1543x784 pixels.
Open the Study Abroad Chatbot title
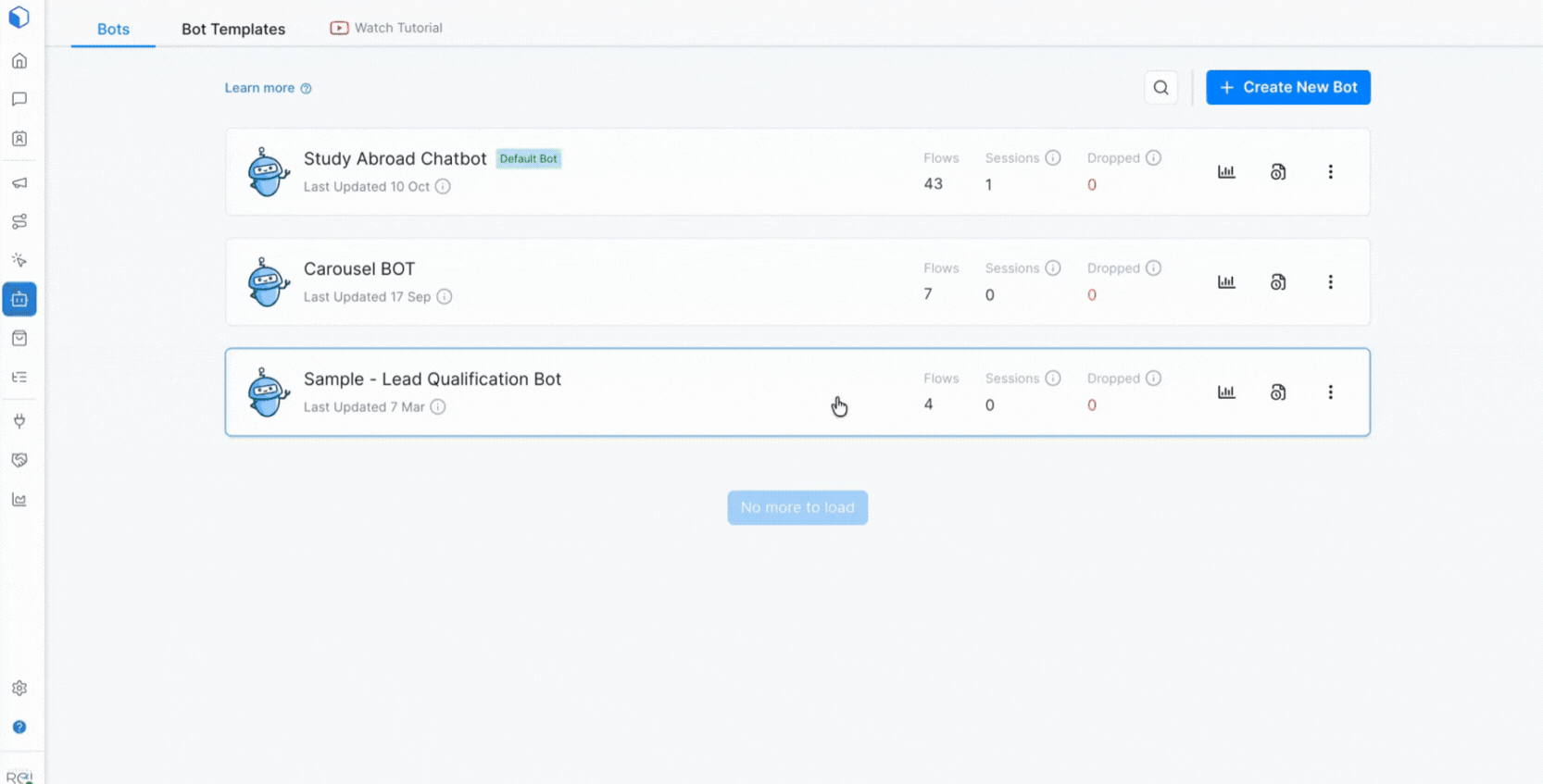pyautogui.click(x=395, y=158)
